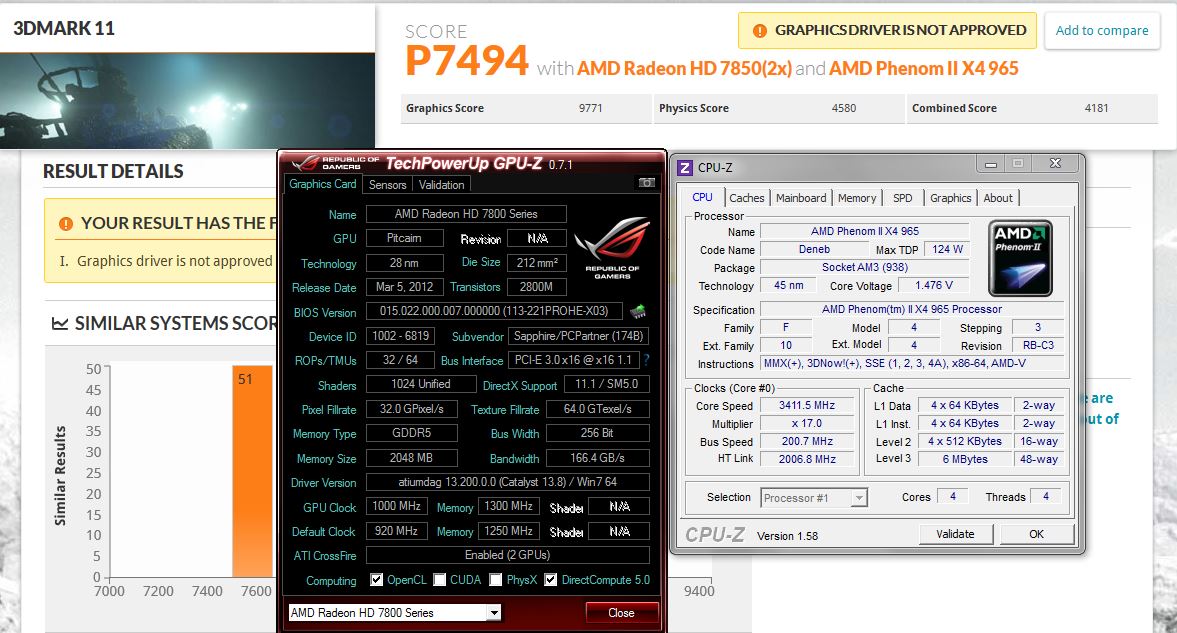Click the AMD Phenom II logo in CPU-Z
Viewport: 1177px width, 633px height.
1020,258
